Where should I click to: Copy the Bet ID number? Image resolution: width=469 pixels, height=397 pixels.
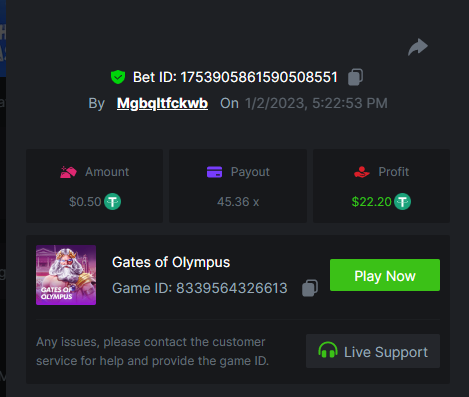355,77
